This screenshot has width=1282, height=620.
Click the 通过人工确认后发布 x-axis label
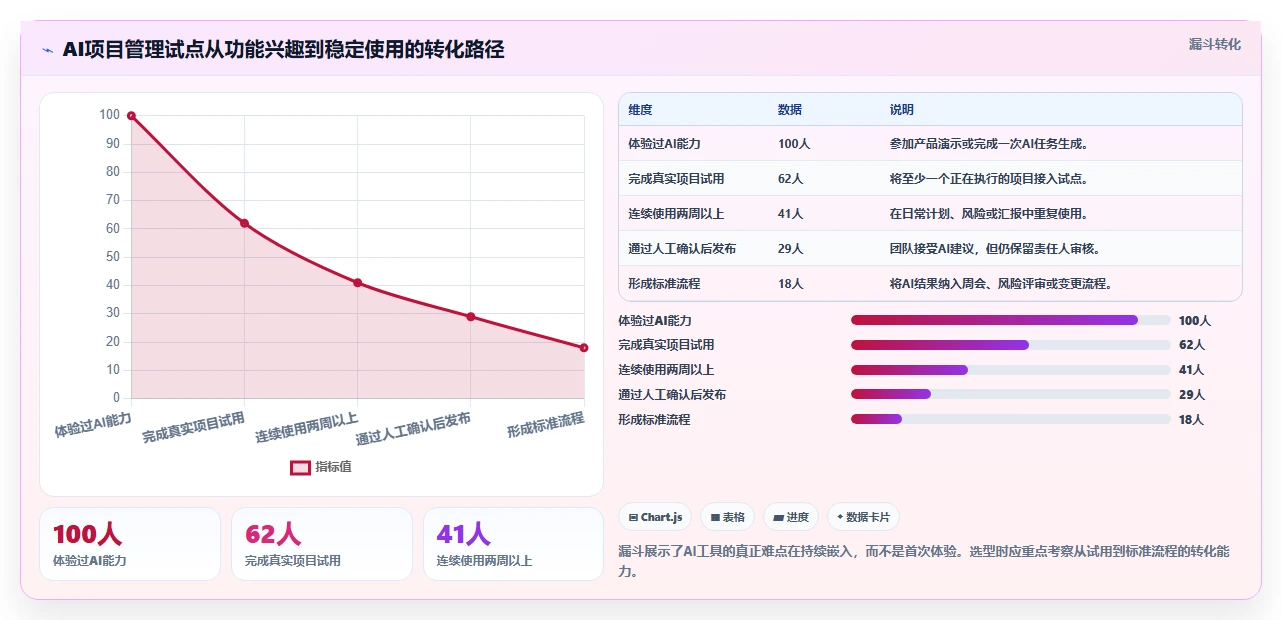point(413,429)
